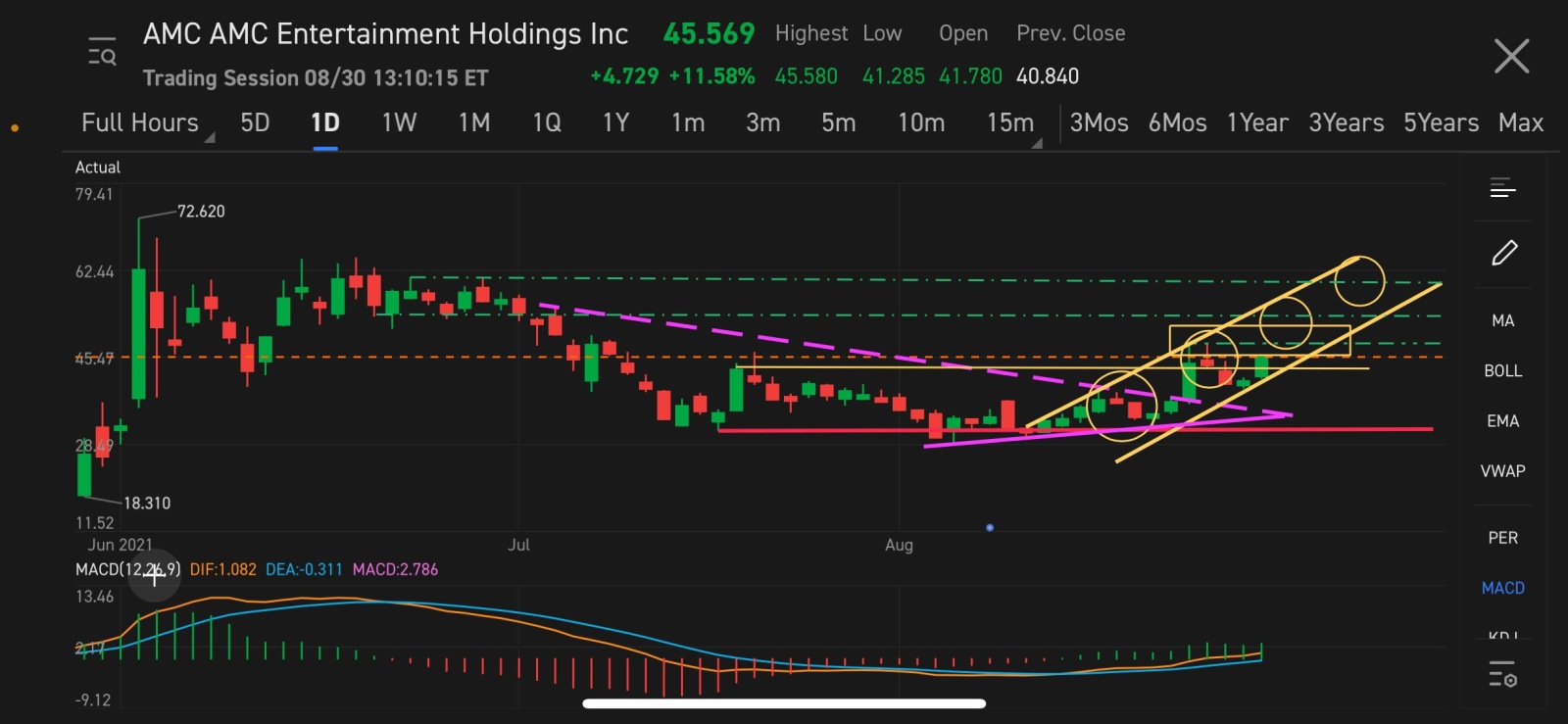Click the current price 45.569
Image resolution: width=1568 pixels, height=724 pixels.
(709, 34)
